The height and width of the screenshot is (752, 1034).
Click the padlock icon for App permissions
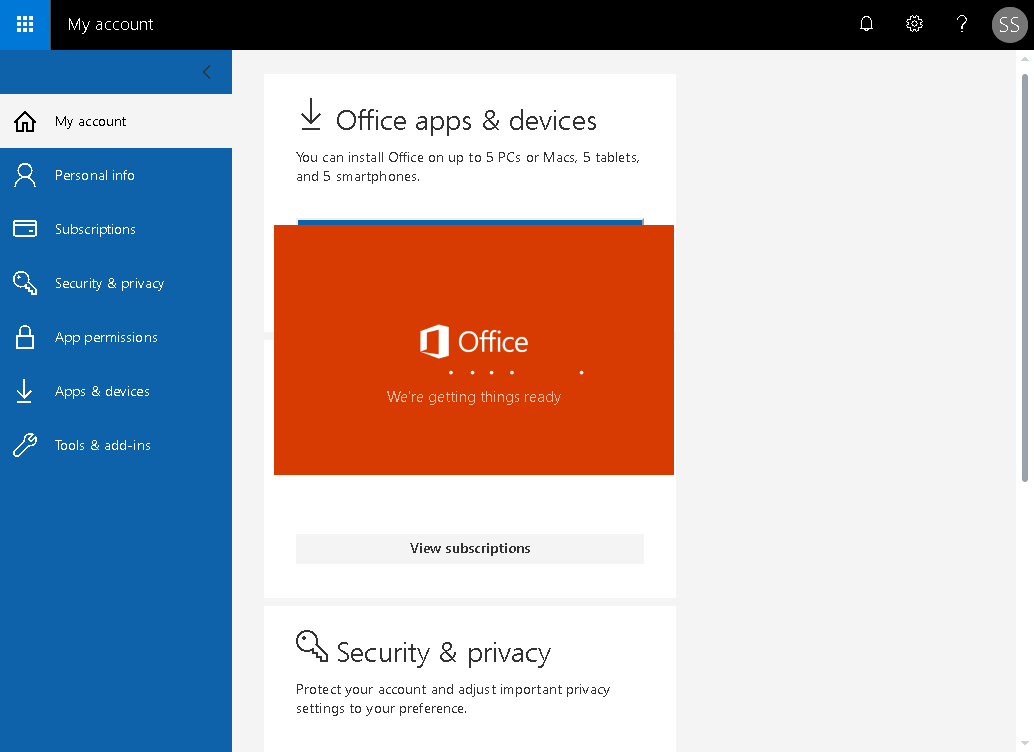click(25, 337)
